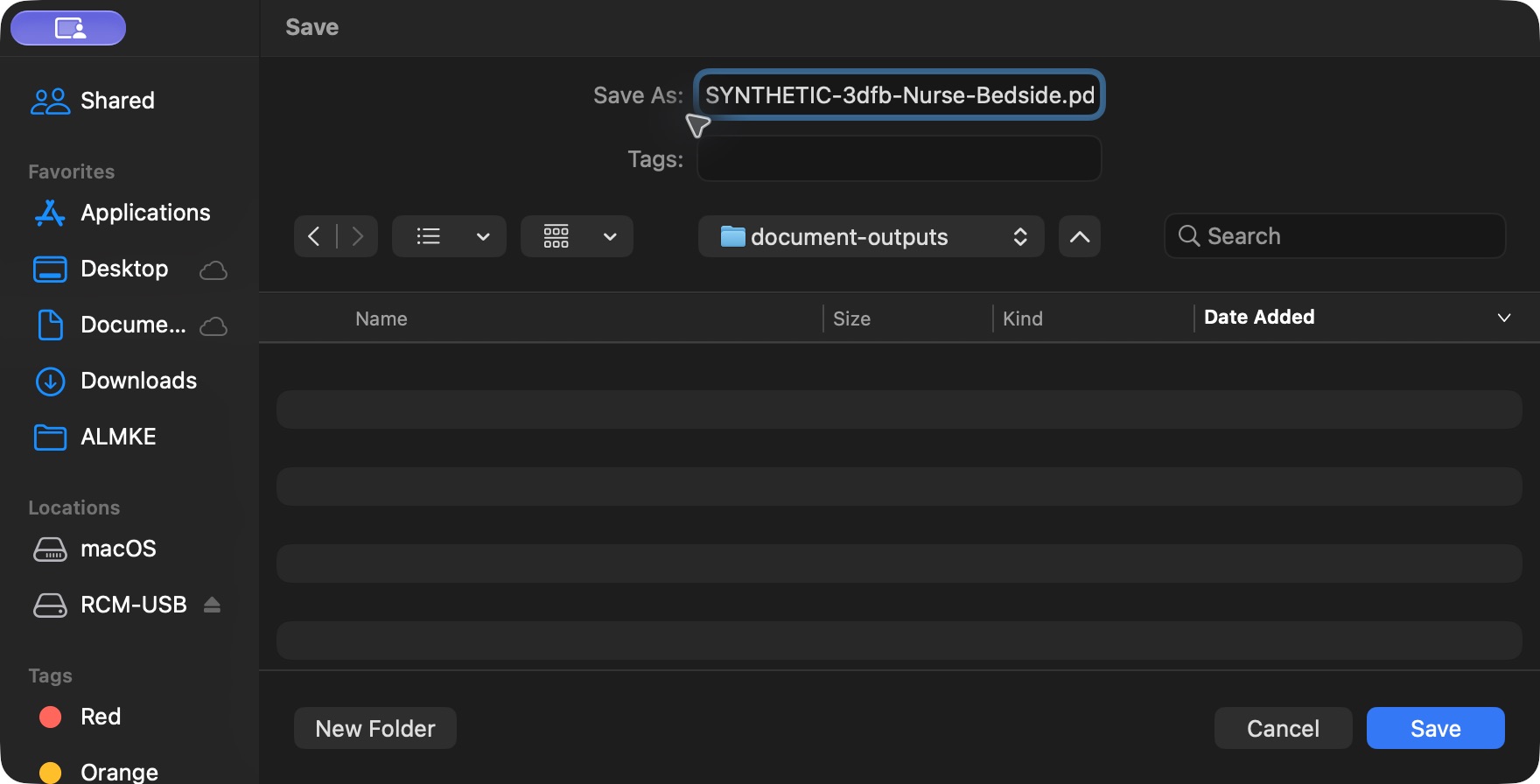Open the ALMKE folder in sidebar
This screenshot has width=1540, height=784.
click(x=94, y=437)
